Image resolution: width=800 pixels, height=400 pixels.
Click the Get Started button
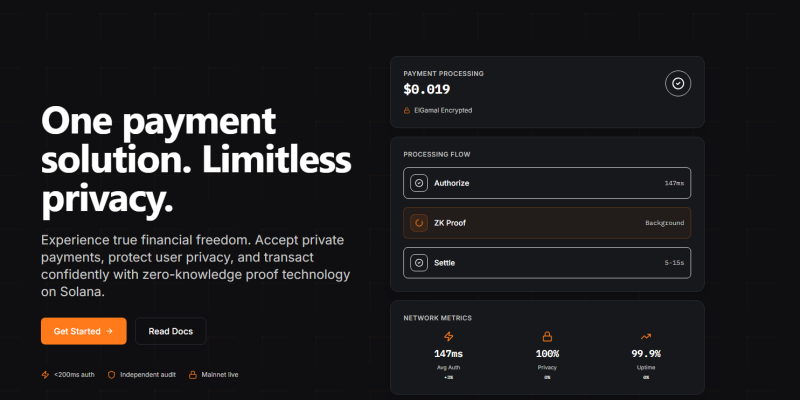(x=84, y=331)
